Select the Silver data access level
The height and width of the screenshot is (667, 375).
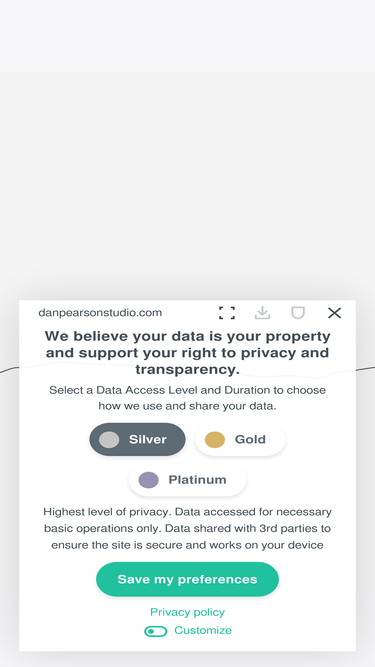click(x=137, y=439)
